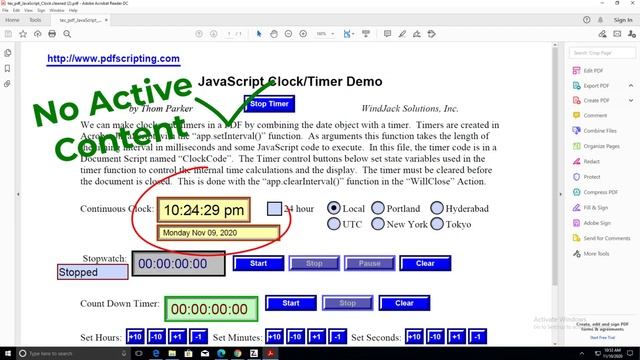Viewport: 640px width, 360px height.
Task: Click the star bookmark icon in toolbar
Action: click(23, 34)
